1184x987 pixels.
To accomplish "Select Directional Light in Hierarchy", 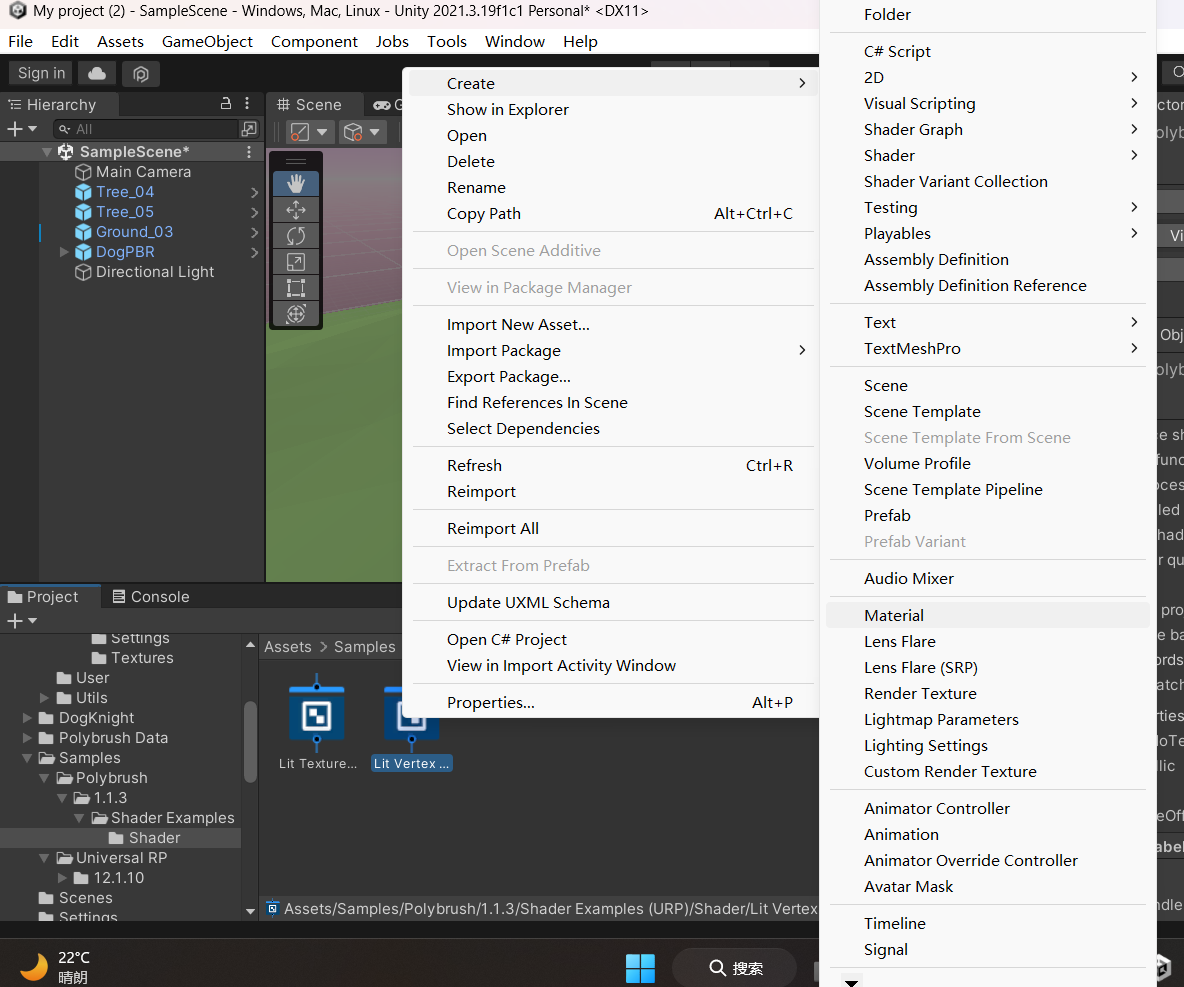I will [x=154, y=272].
